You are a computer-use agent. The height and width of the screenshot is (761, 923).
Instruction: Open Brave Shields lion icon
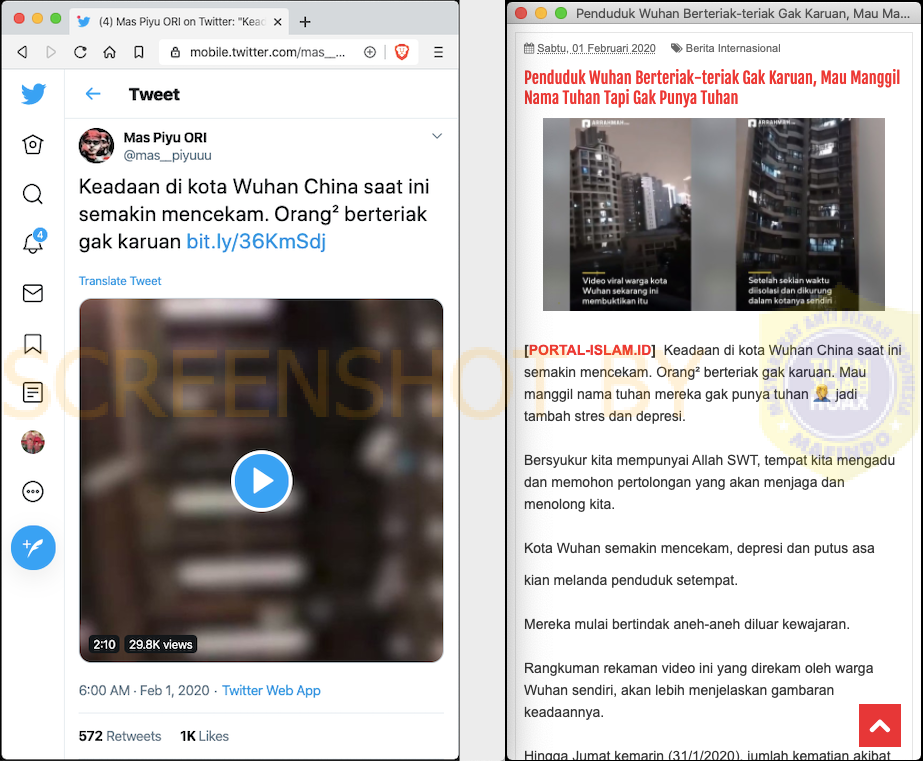tap(402, 52)
